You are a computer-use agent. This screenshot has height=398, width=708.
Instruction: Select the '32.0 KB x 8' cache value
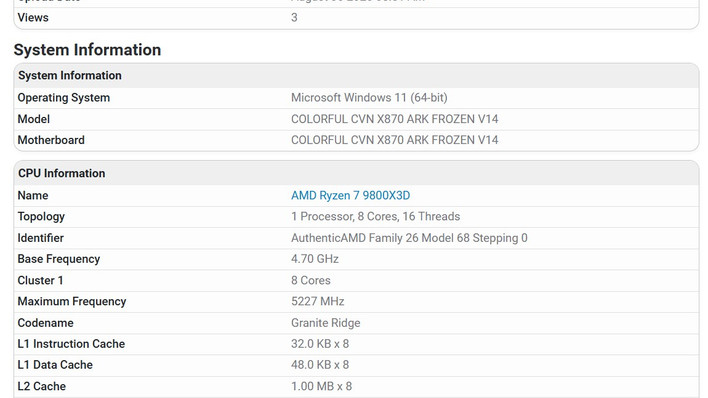(320, 344)
